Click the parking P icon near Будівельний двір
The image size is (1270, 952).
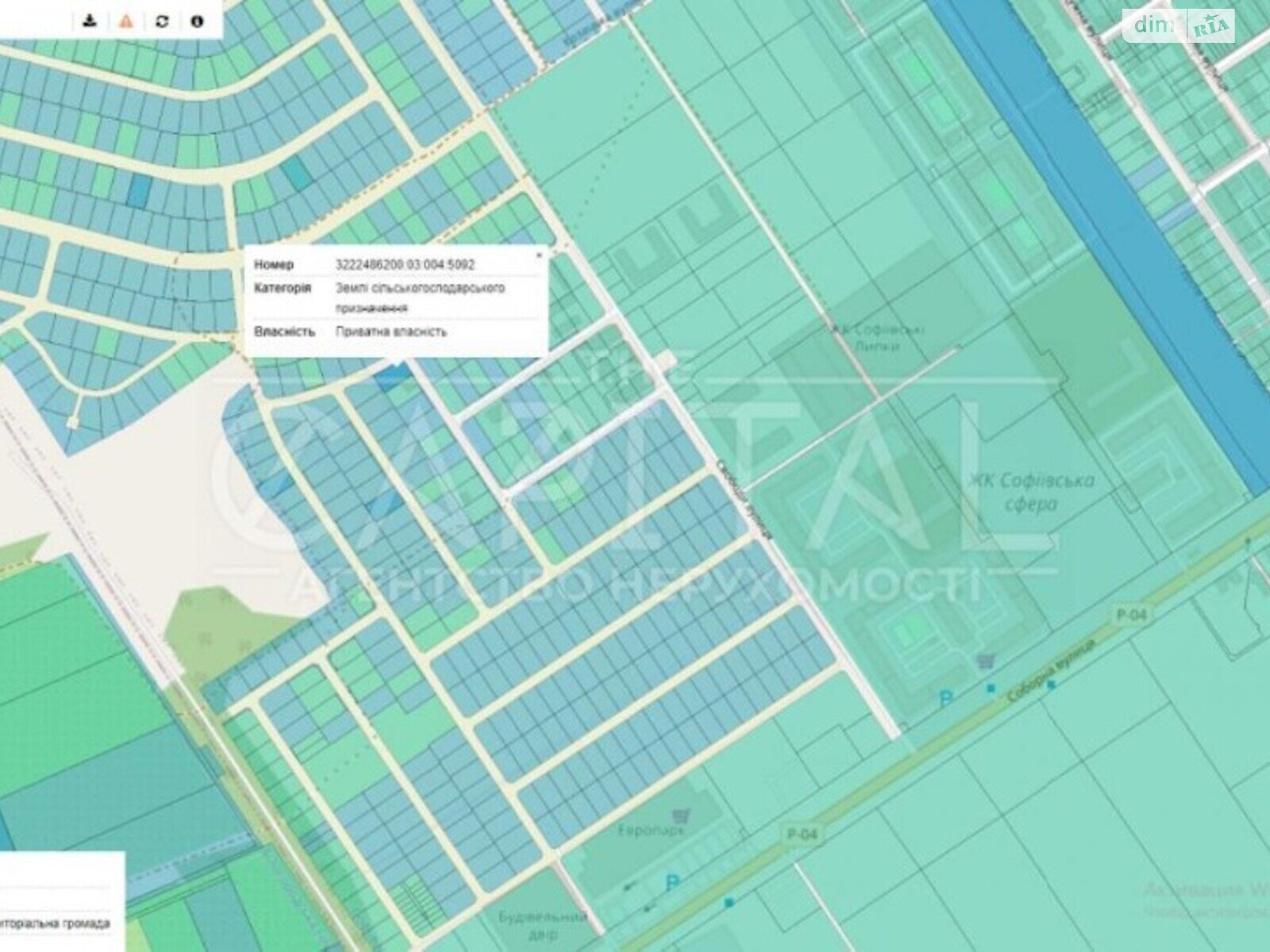(672, 883)
